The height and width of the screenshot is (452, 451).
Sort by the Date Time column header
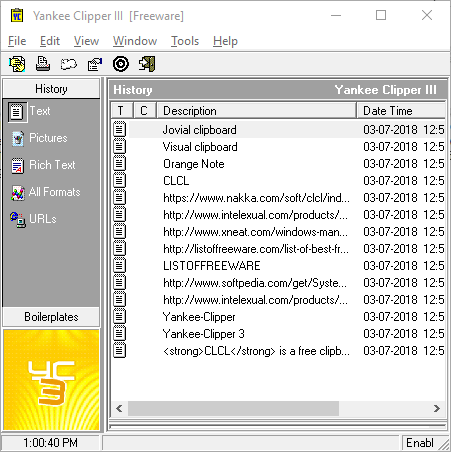pos(401,111)
